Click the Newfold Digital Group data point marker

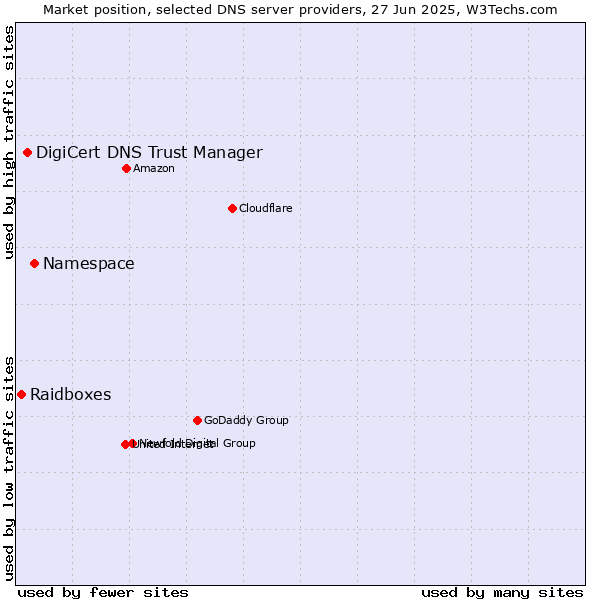pyautogui.click(x=133, y=443)
